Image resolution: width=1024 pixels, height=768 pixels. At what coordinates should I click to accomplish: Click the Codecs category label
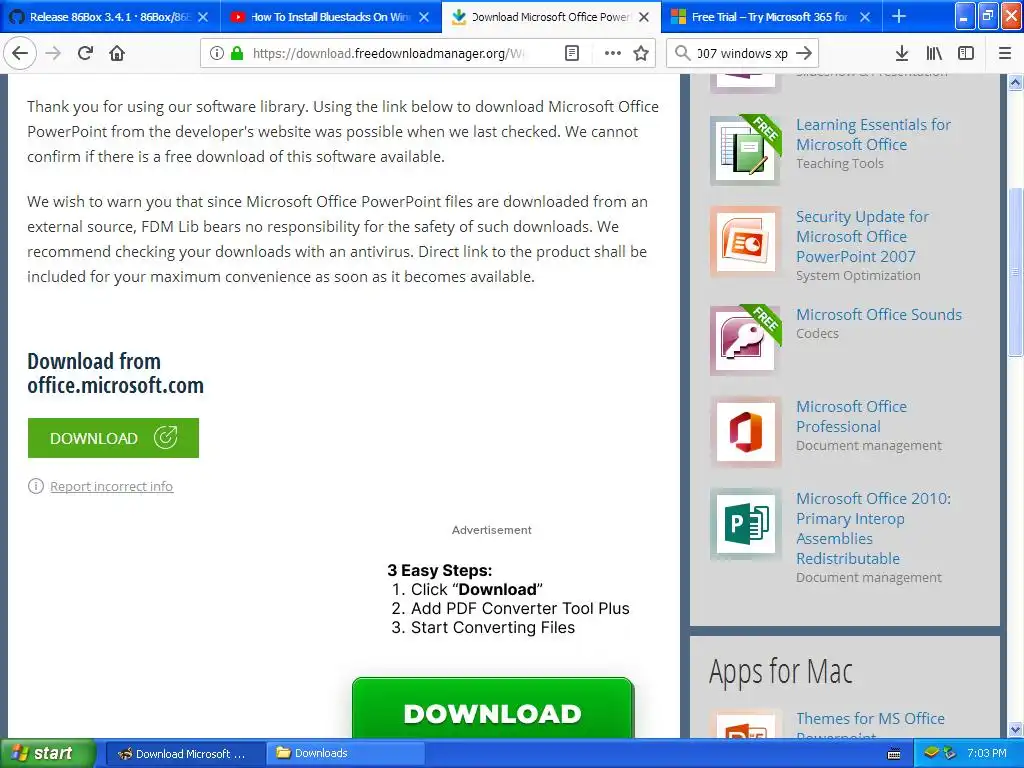pos(817,333)
